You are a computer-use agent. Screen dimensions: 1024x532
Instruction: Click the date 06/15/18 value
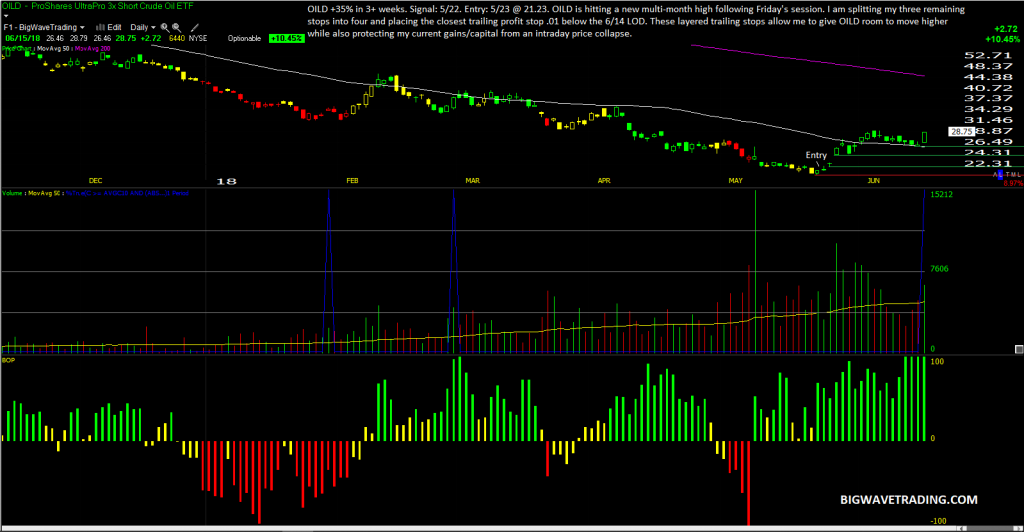(23, 39)
